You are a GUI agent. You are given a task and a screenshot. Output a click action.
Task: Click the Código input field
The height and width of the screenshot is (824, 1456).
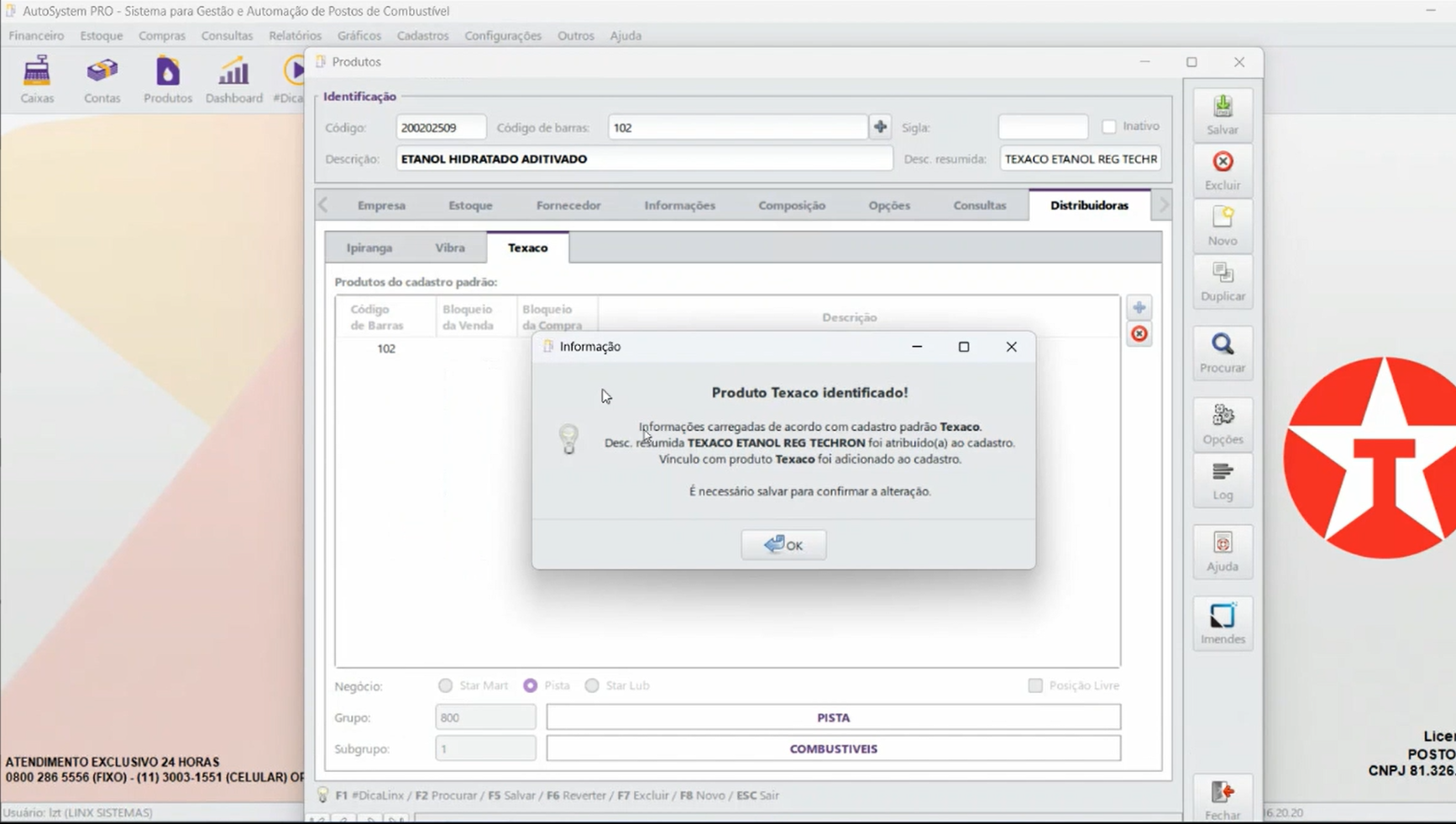[x=441, y=127]
